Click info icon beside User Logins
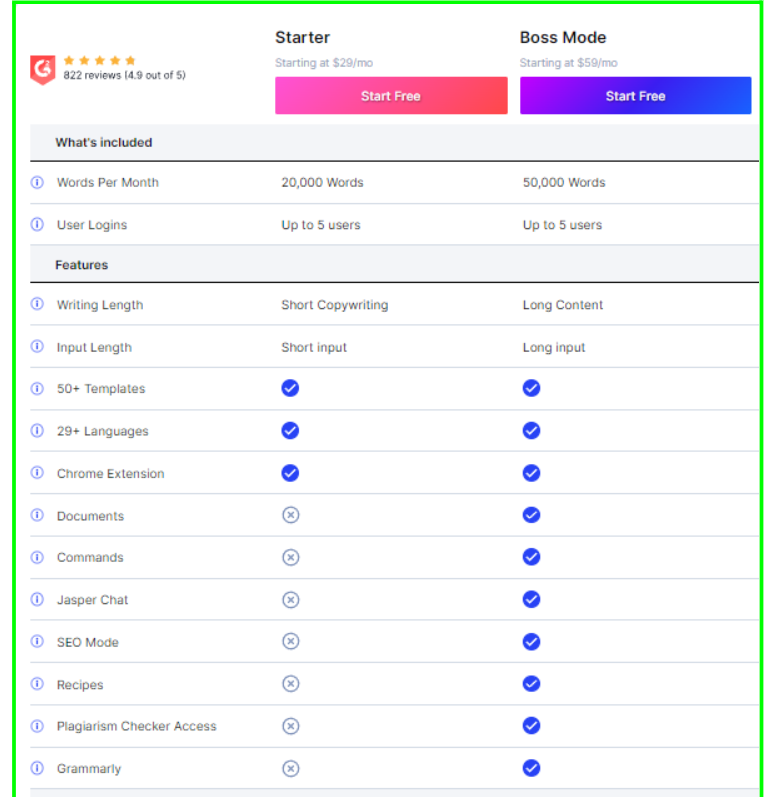770x797 pixels. 37,224
